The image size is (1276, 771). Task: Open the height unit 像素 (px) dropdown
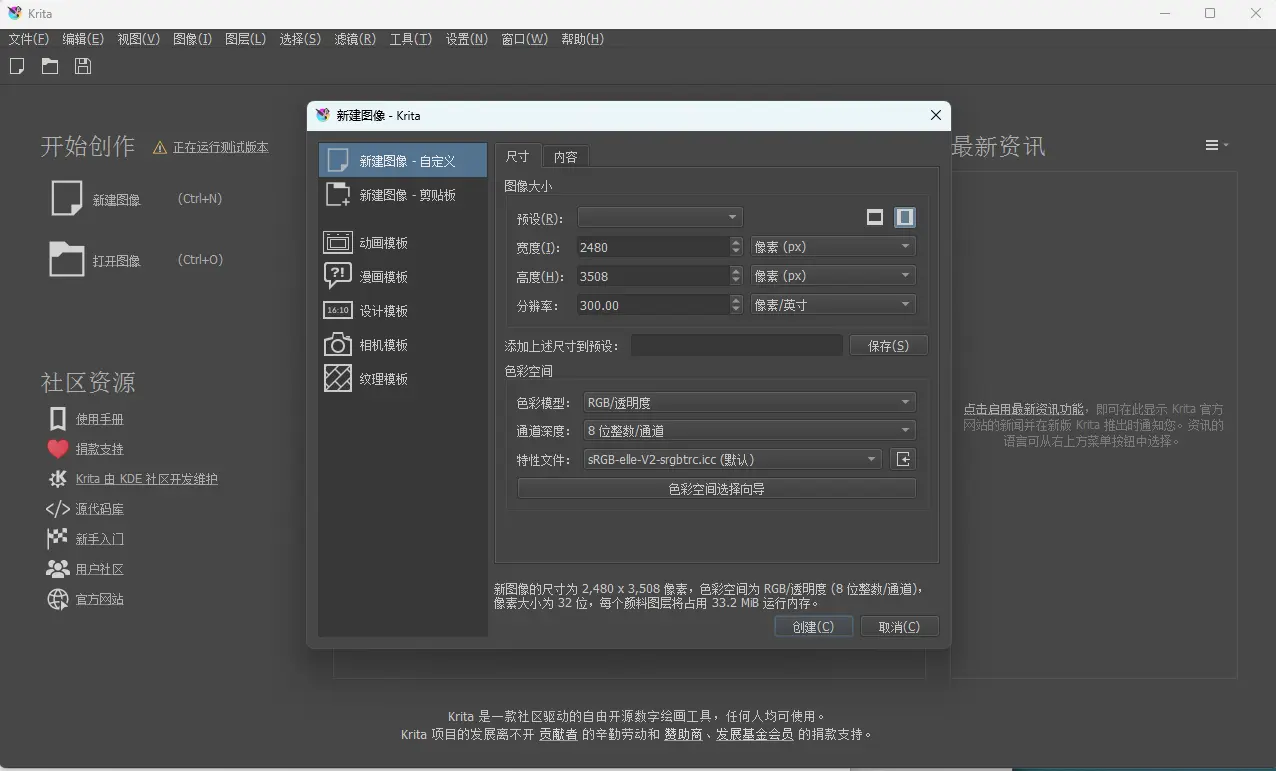point(833,275)
